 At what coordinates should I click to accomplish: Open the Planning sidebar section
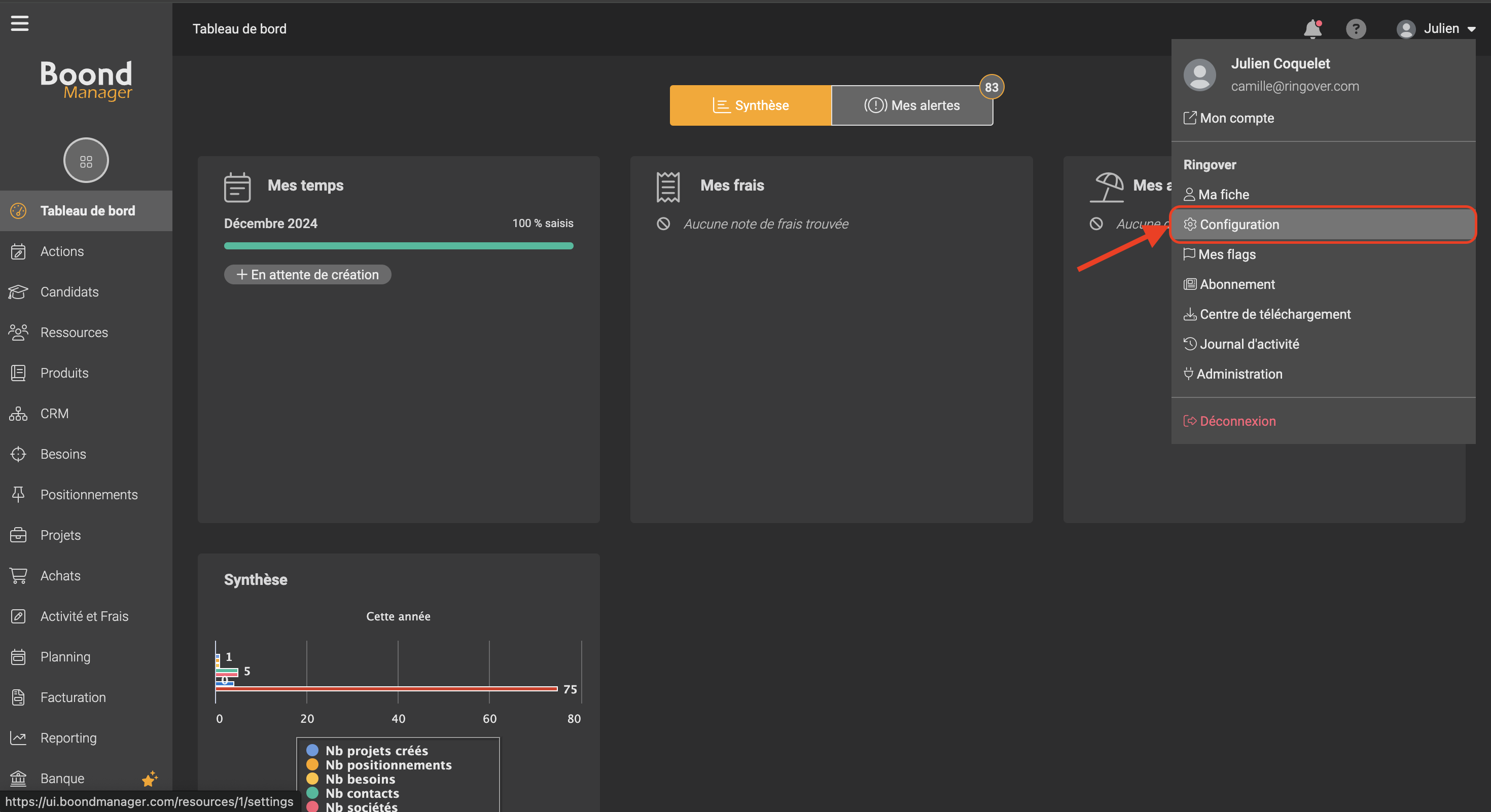(x=65, y=657)
